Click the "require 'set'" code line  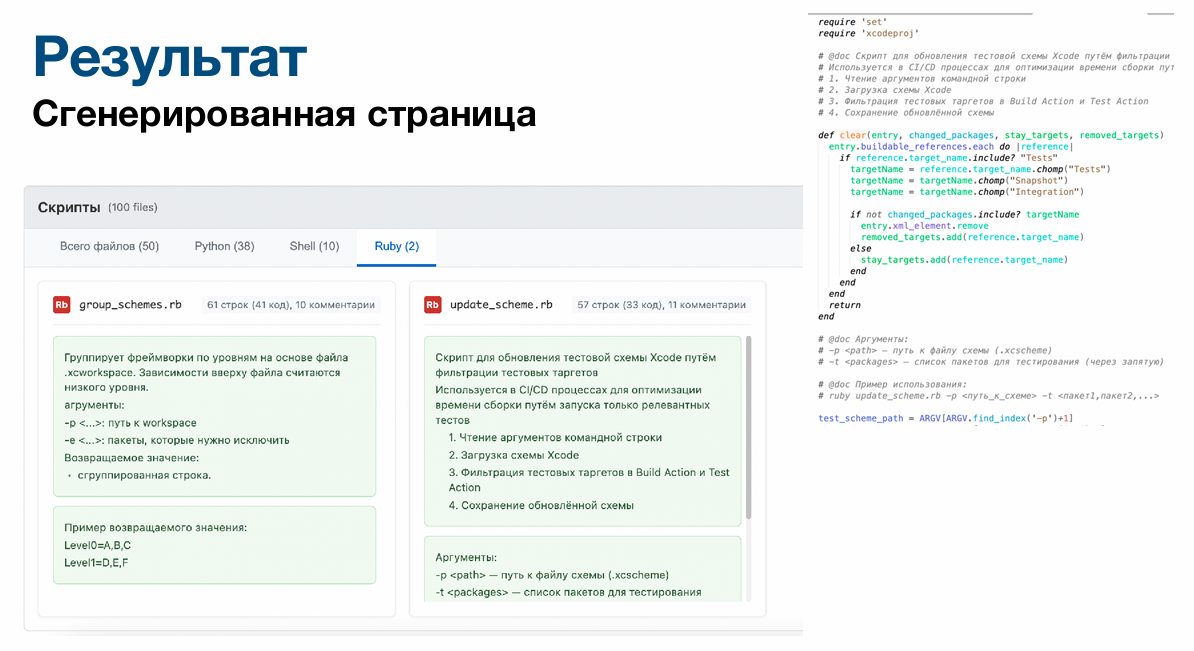[x=852, y=22]
